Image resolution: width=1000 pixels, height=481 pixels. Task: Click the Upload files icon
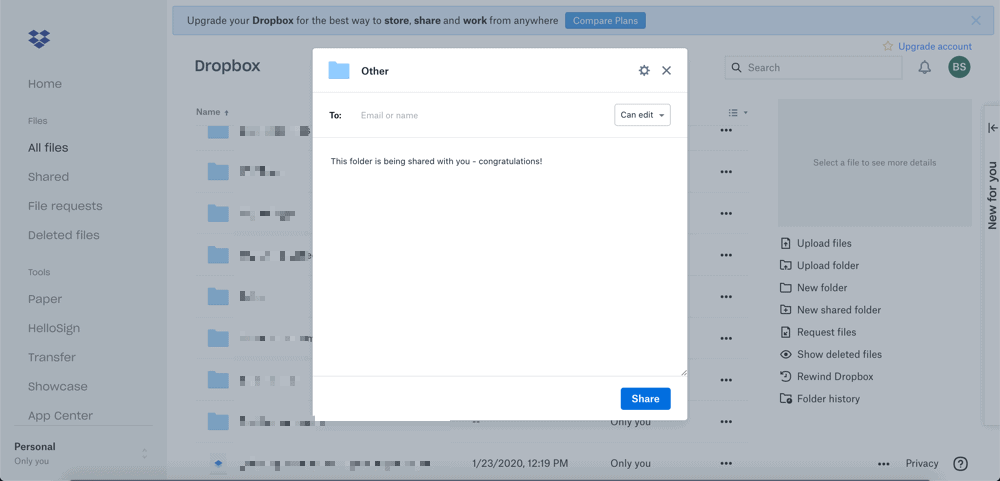click(x=786, y=244)
